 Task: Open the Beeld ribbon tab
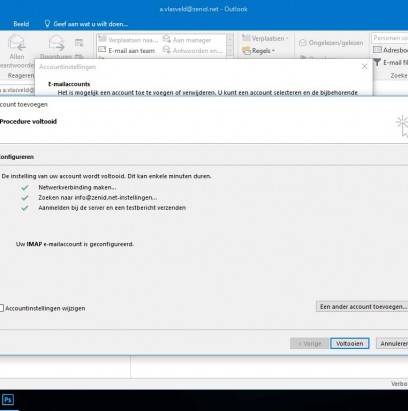pos(21,24)
